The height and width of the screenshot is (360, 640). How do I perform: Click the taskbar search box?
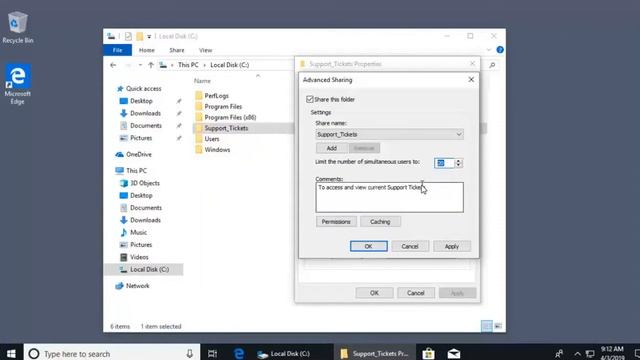click(111, 353)
